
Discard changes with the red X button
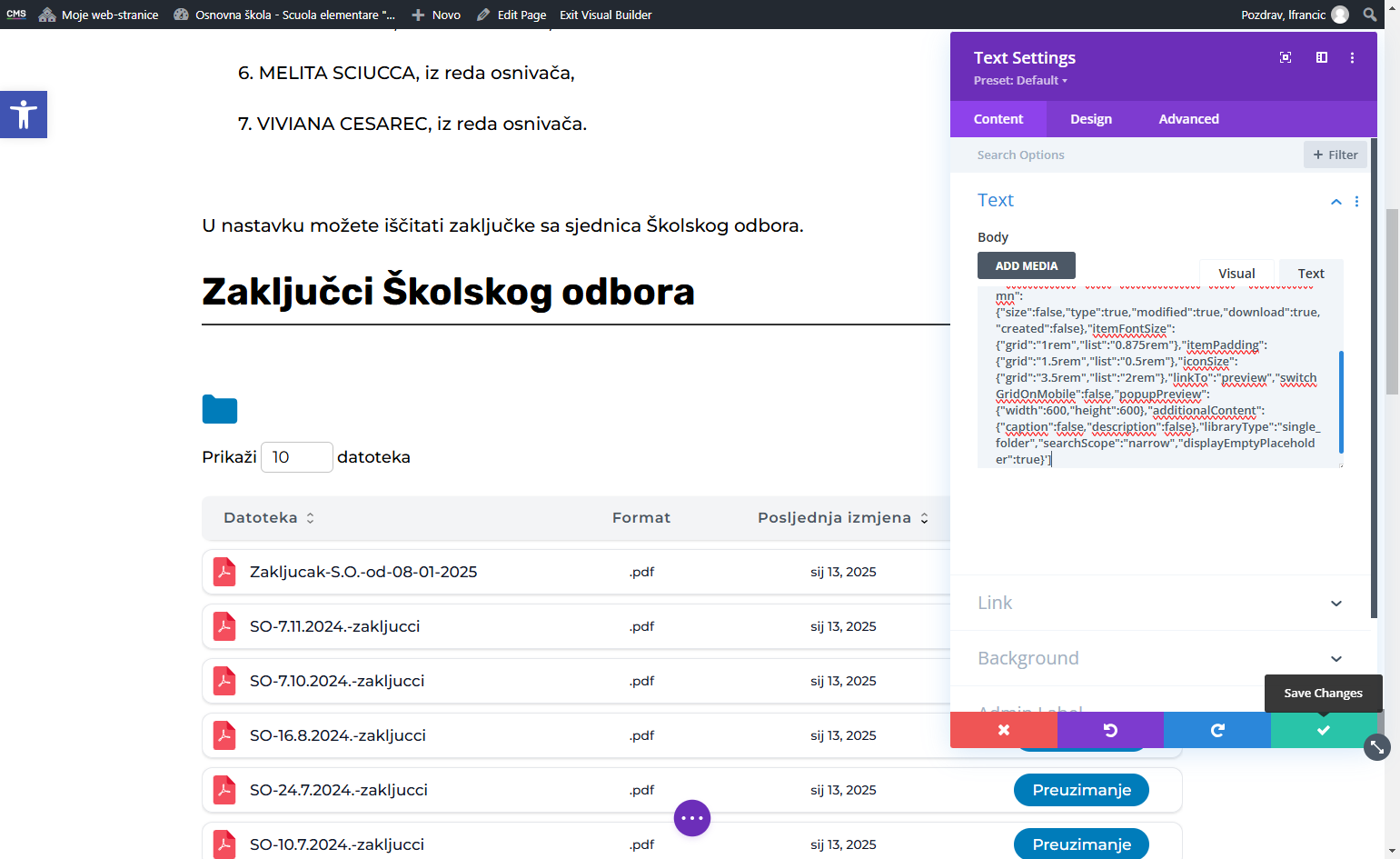(x=1004, y=730)
